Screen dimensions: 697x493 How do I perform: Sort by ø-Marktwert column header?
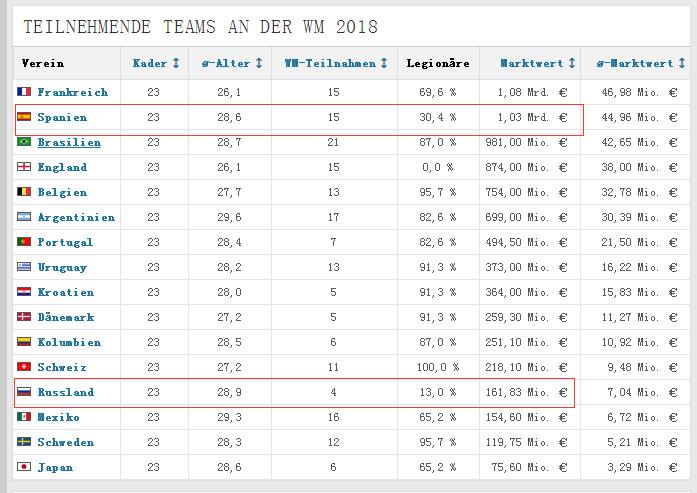637,63
